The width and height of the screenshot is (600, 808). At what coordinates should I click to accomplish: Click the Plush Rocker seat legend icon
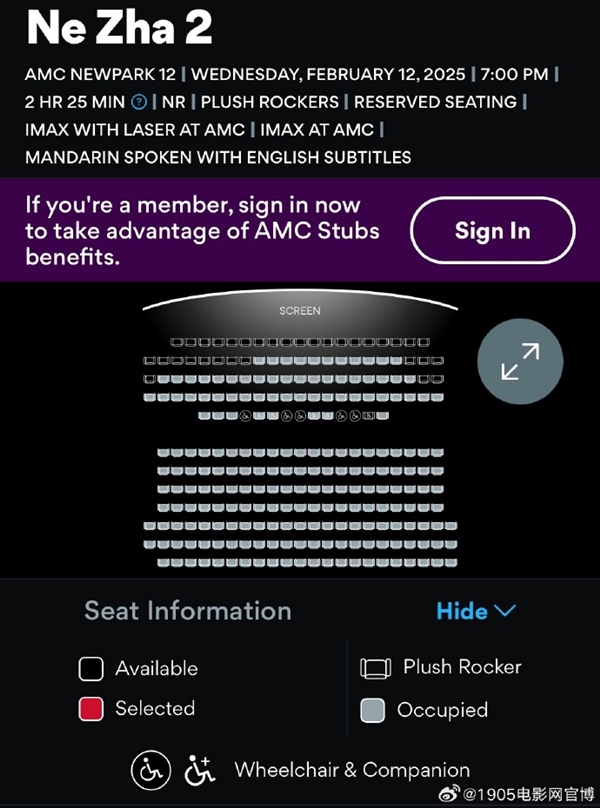[374, 668]
